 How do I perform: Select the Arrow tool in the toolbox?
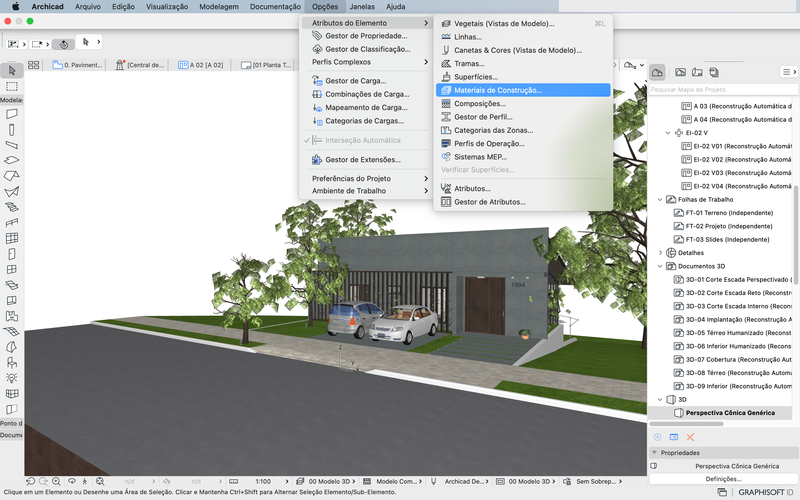pyautogui.click(x=12, y=70)
